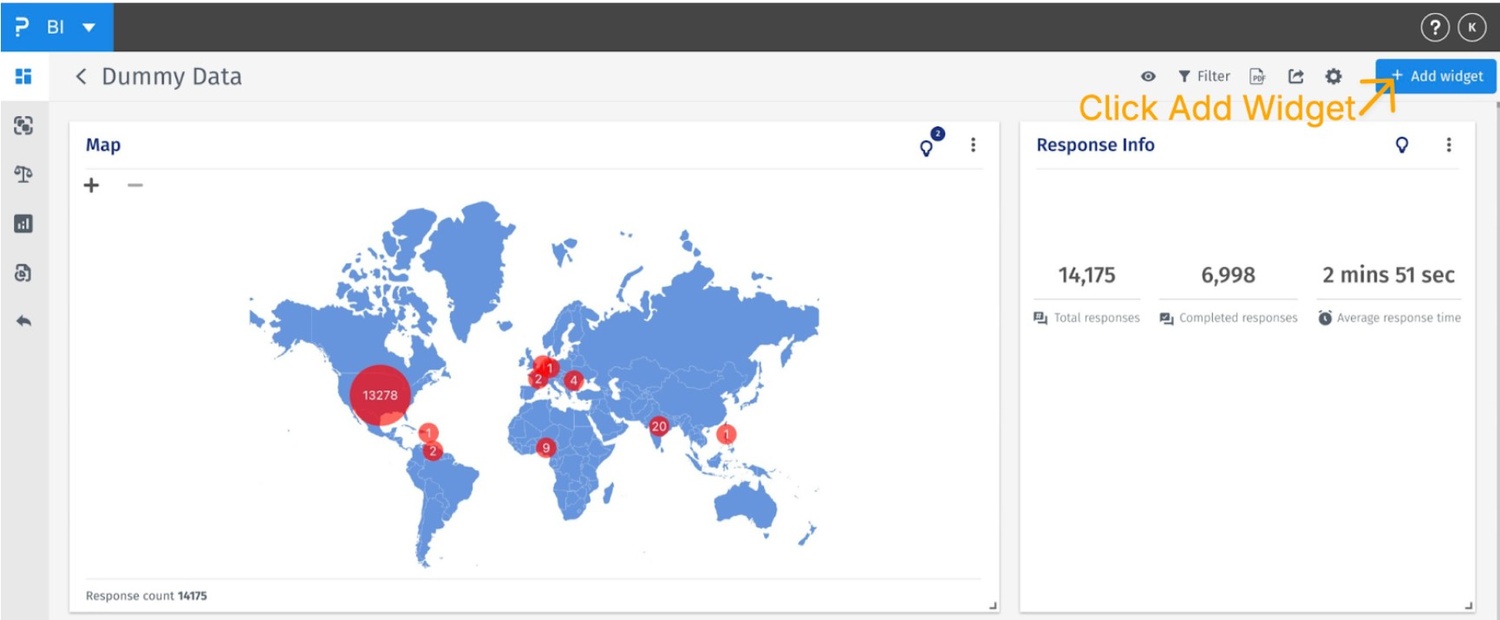1500x620 pixels.
Task: Go back using arrow beside Dummy Data
Action: click(x=81, y=76)
